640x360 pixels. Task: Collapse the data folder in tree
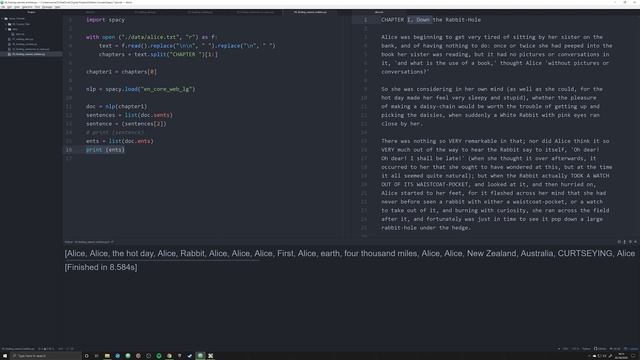[x=15, y=29]
